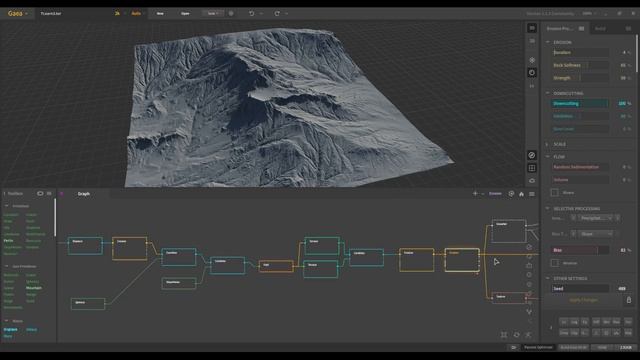Click the Passive Optimizer status button
Viewport: 640px width, 360px height.
[538, 347]
